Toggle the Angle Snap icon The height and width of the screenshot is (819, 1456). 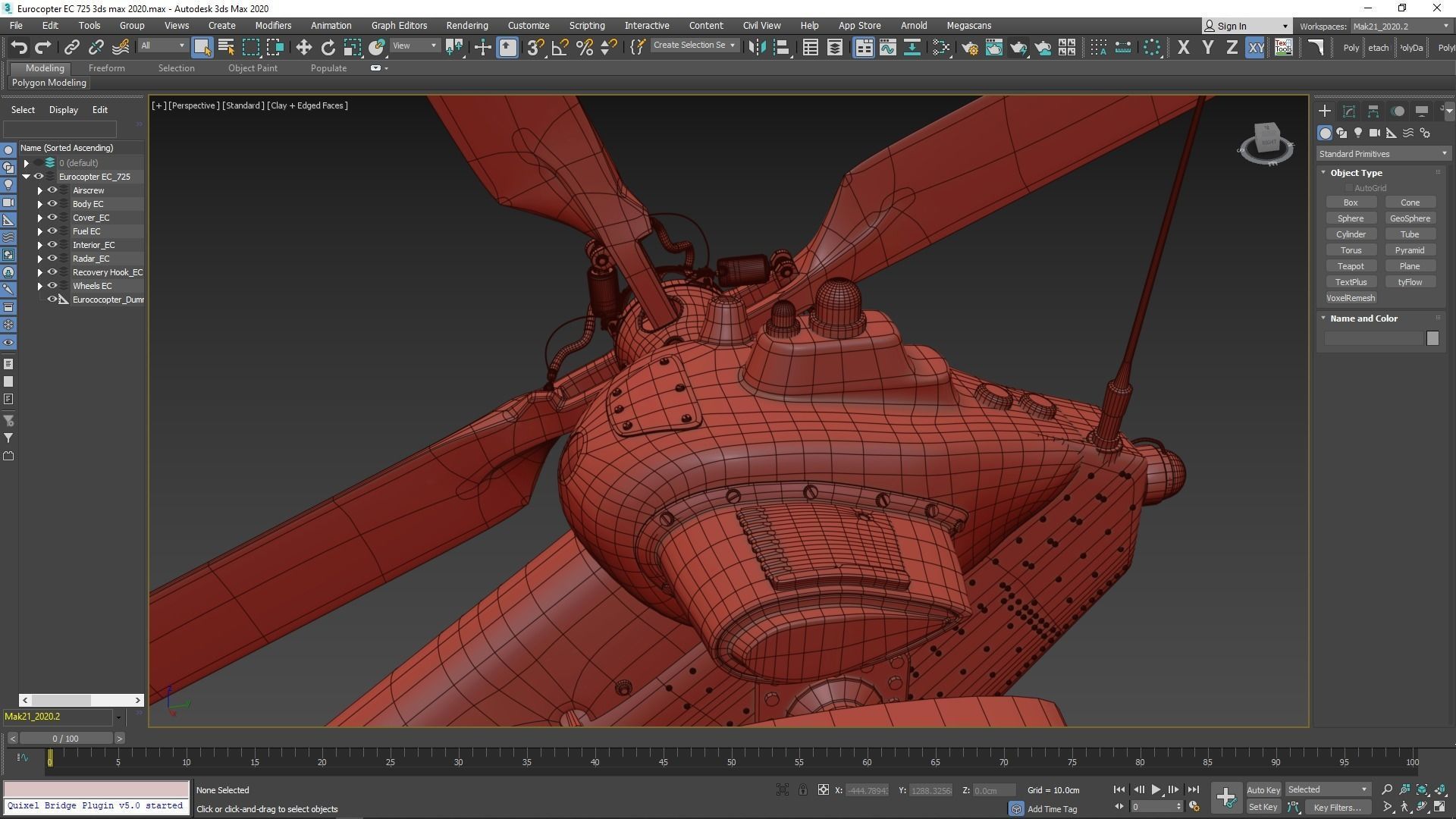click(560, 47)
